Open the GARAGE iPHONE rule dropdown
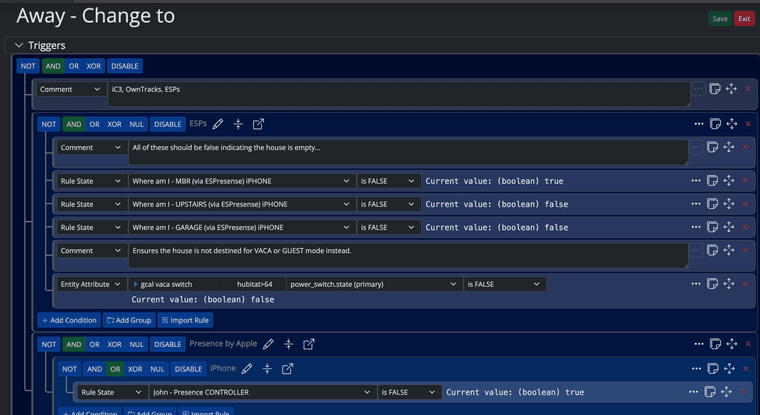 [241, 227]
